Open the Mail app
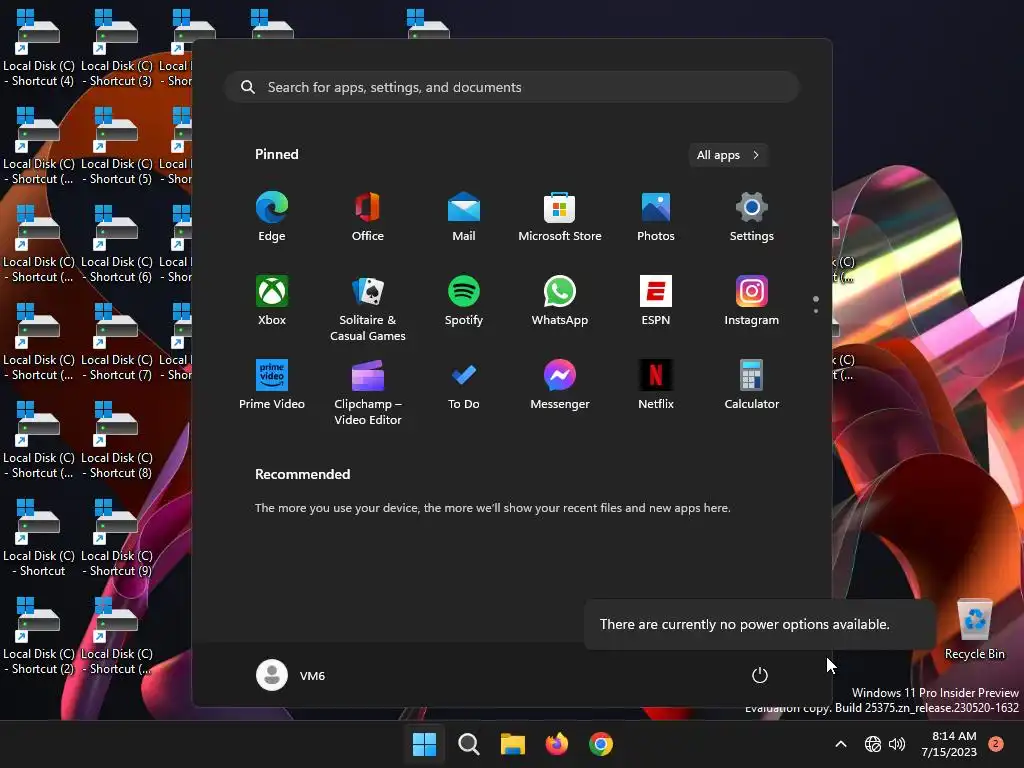This screenshot has height=768, width=1024. 464,217
